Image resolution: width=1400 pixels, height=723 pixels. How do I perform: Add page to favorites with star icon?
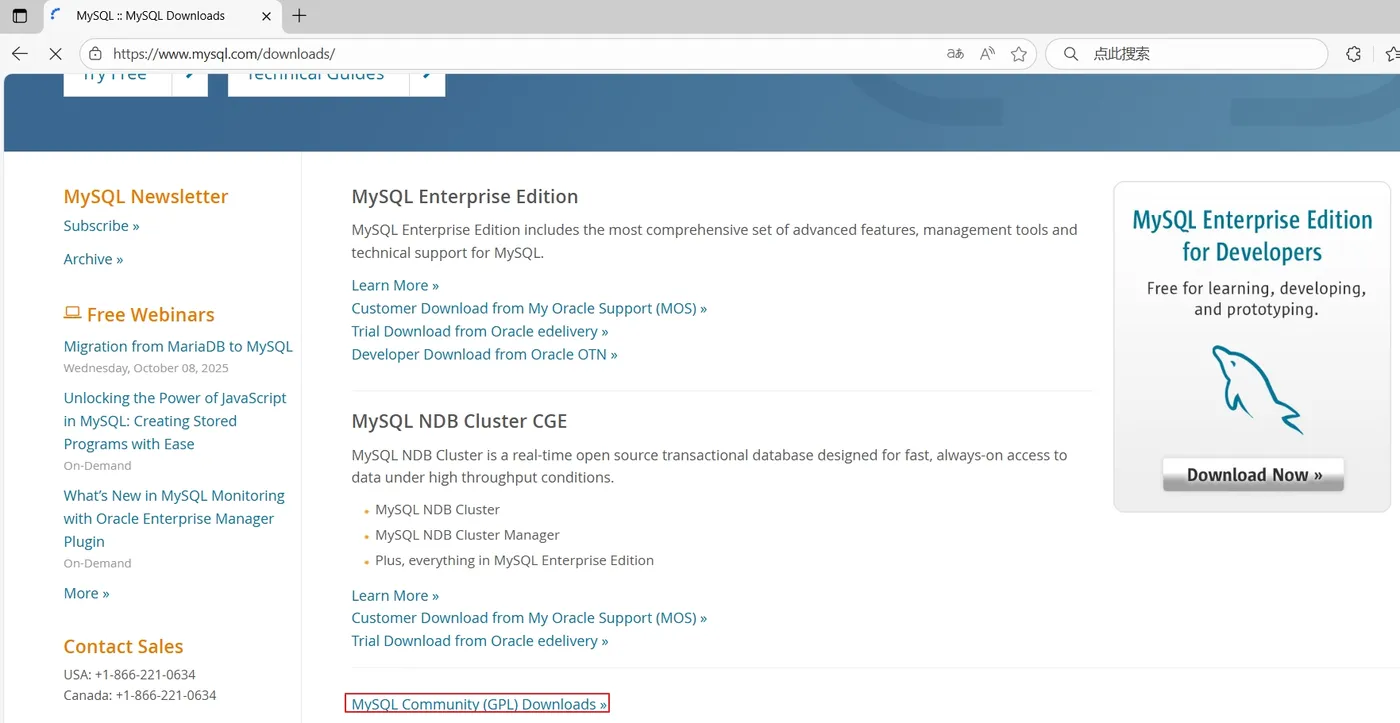click(1019, 54)
